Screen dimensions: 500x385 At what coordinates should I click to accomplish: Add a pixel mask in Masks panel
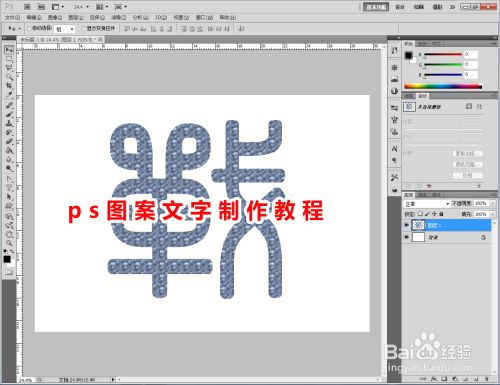469,106
